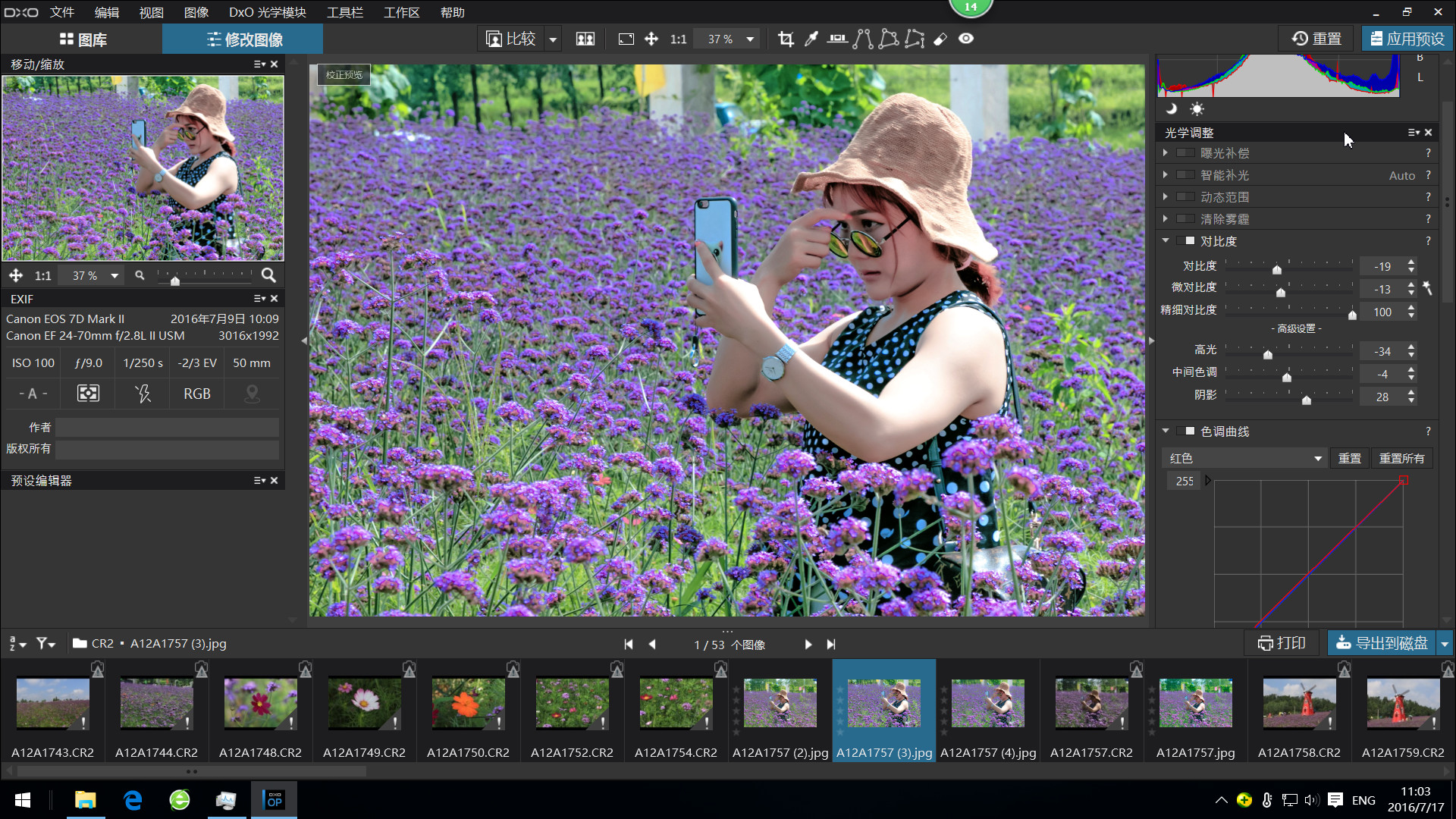The height and width of the screenshot is (819, 1456).
Task: Open the 视图 menu
Action: 152,12
